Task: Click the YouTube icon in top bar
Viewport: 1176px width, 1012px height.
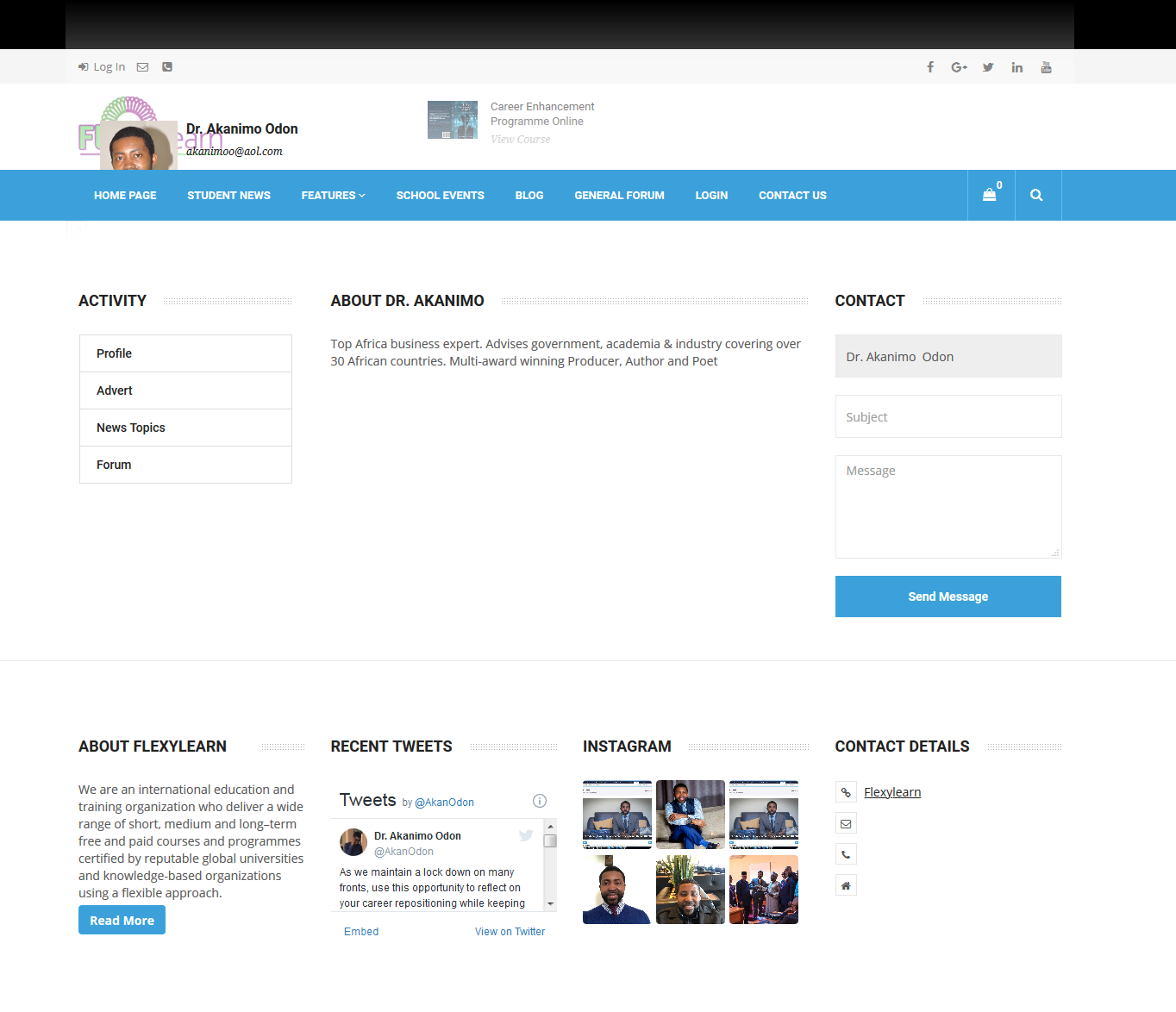Action: pos(1046,67)
